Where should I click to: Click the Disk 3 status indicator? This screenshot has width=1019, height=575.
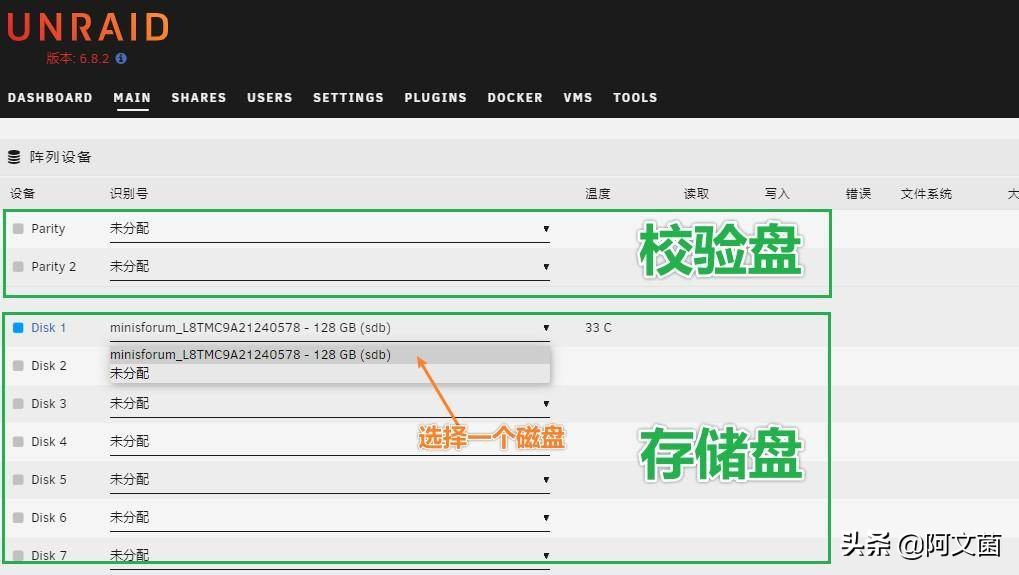point(18,403)
